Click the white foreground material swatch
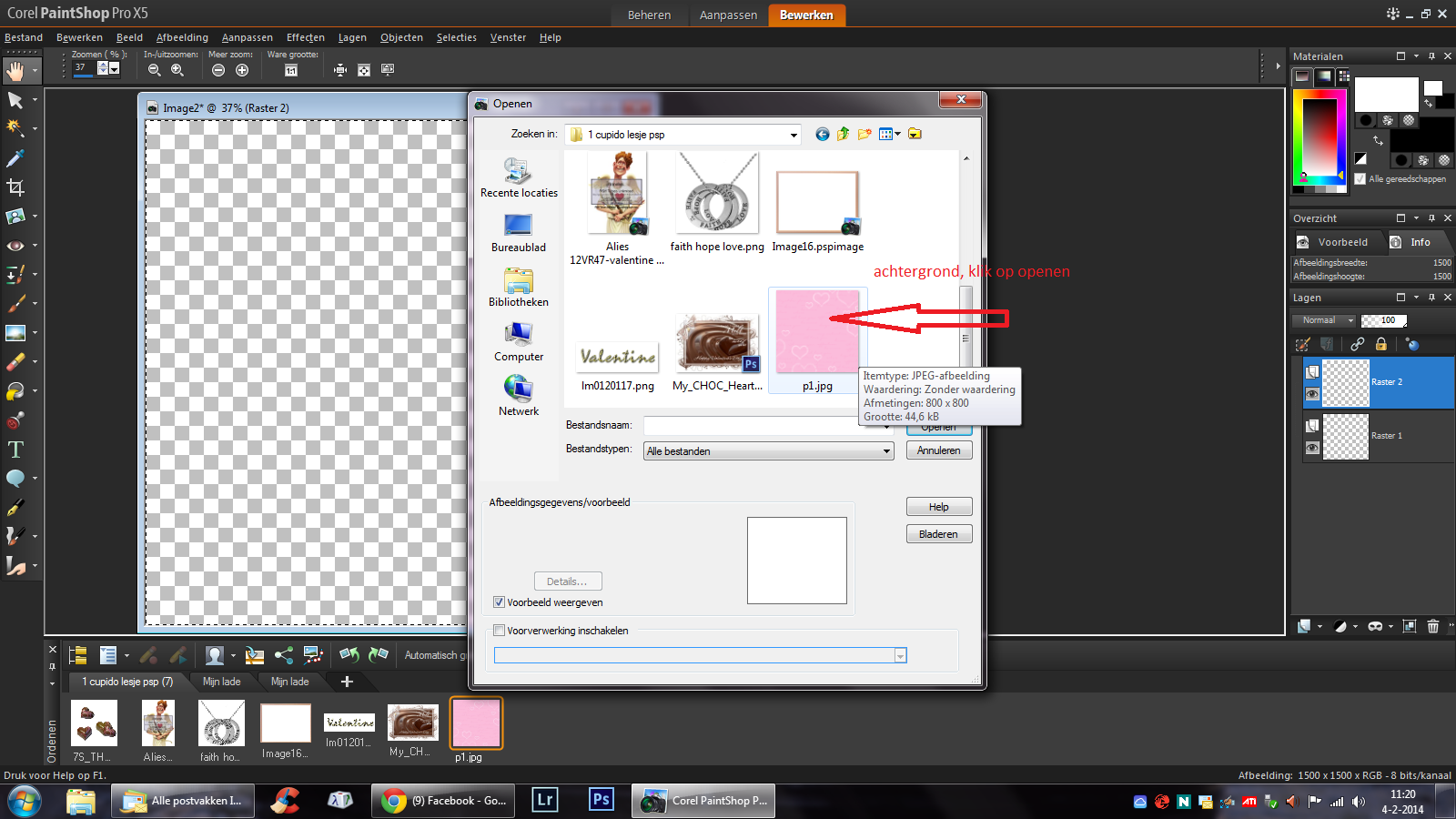 [x=1386, y=95]
